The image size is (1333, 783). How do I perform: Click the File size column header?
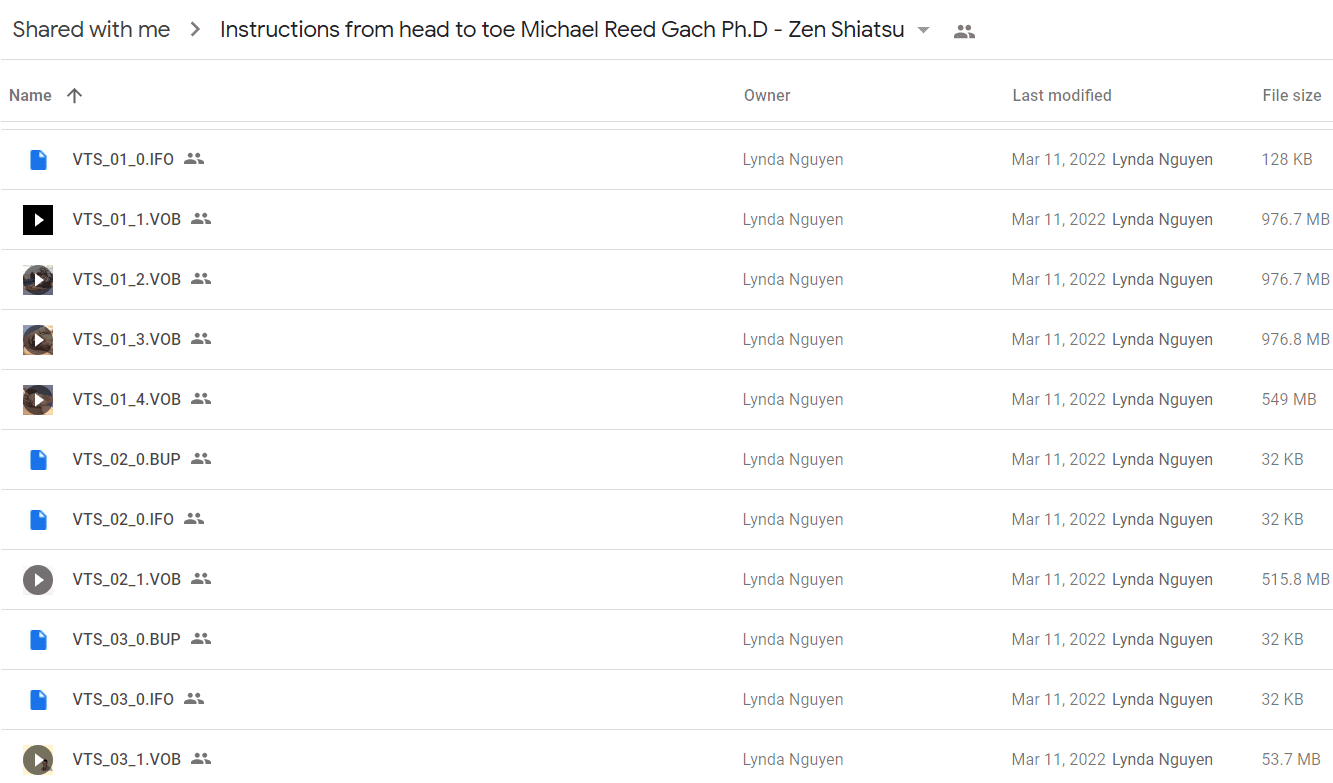pyautogui.click(x=1292, y=96)
